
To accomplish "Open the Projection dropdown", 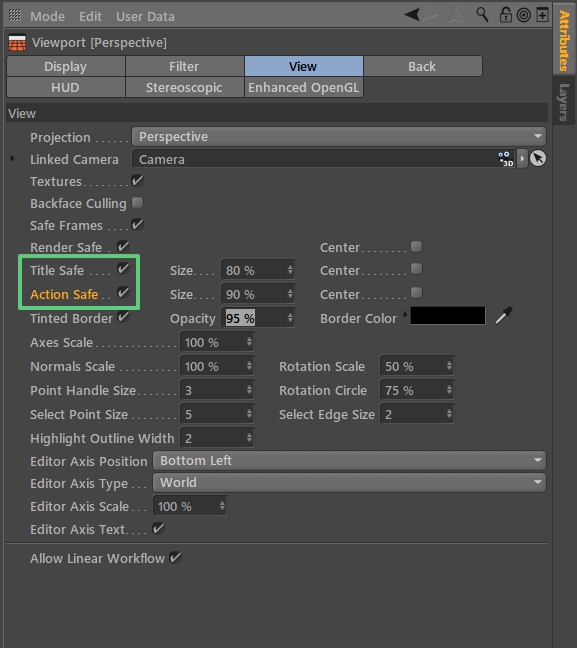I will [339, 137].
